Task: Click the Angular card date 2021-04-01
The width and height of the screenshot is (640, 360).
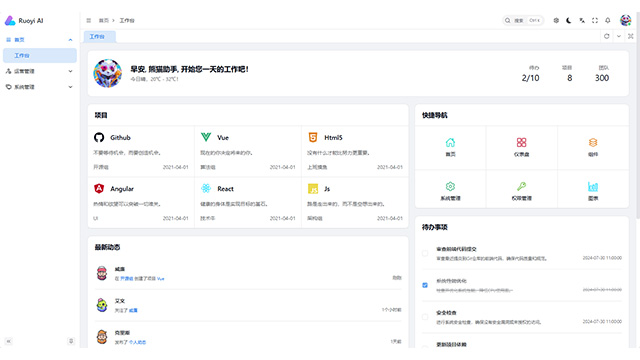Action: pos(176,218)
